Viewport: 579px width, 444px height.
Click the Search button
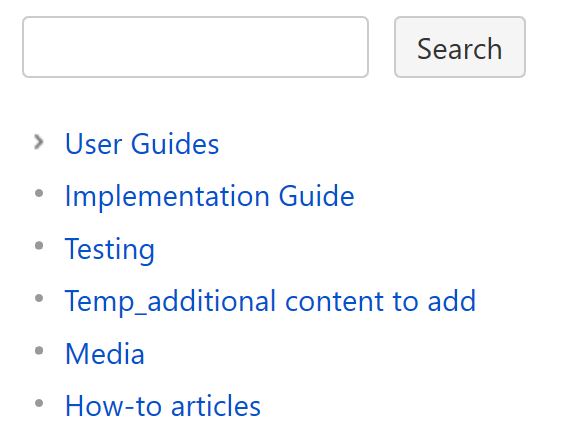460,47
